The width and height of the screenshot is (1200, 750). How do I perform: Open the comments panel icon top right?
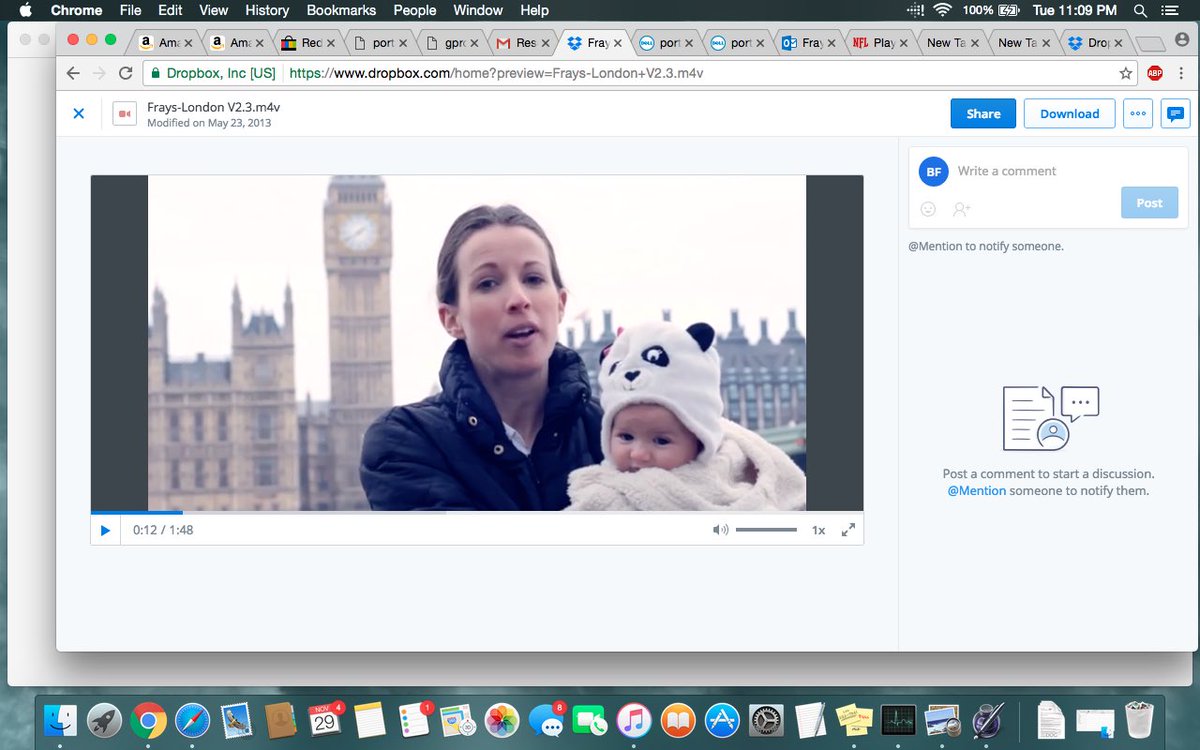pos(1175,113)
